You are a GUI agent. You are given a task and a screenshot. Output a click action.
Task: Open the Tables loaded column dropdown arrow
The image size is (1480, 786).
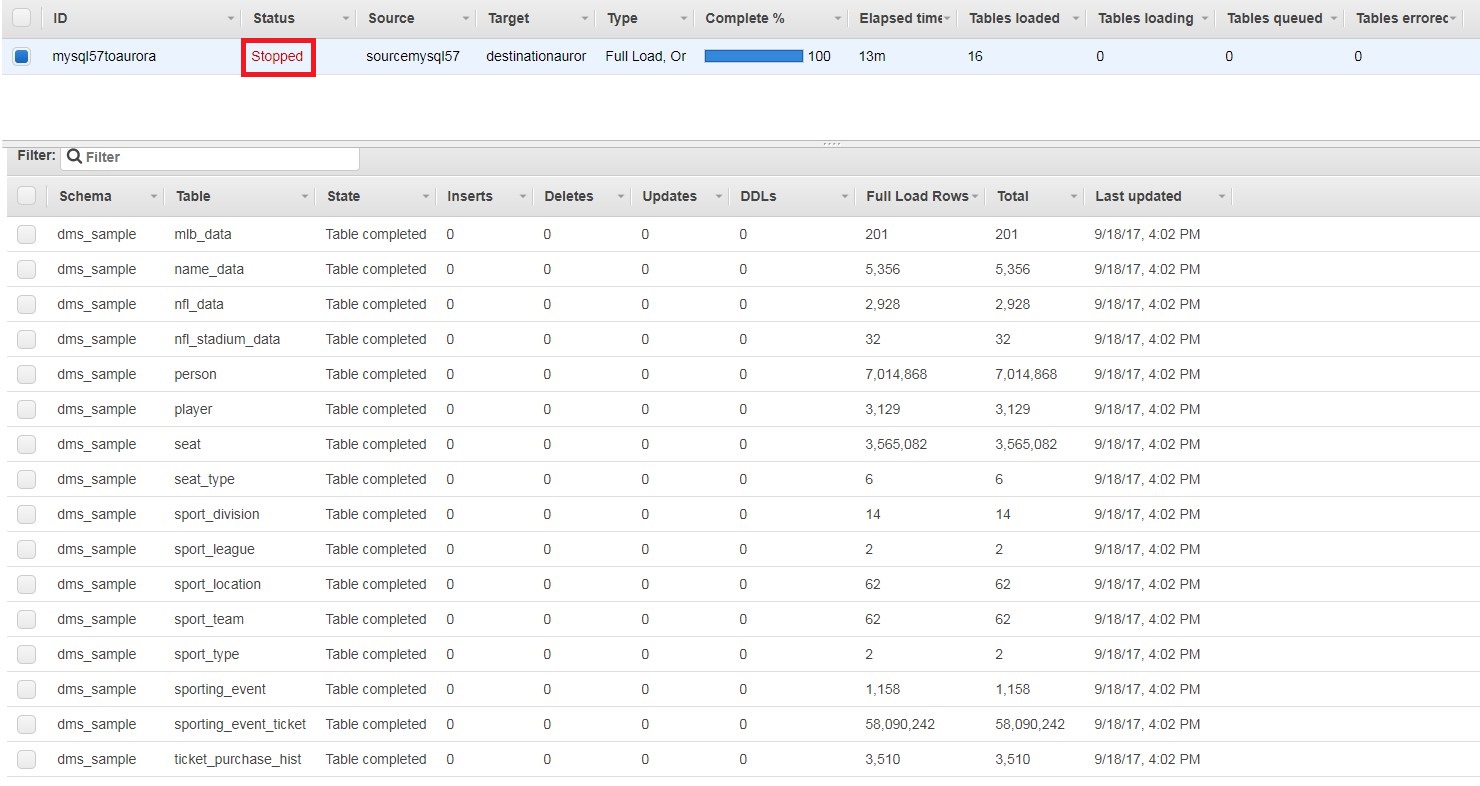coord(1076,19)
